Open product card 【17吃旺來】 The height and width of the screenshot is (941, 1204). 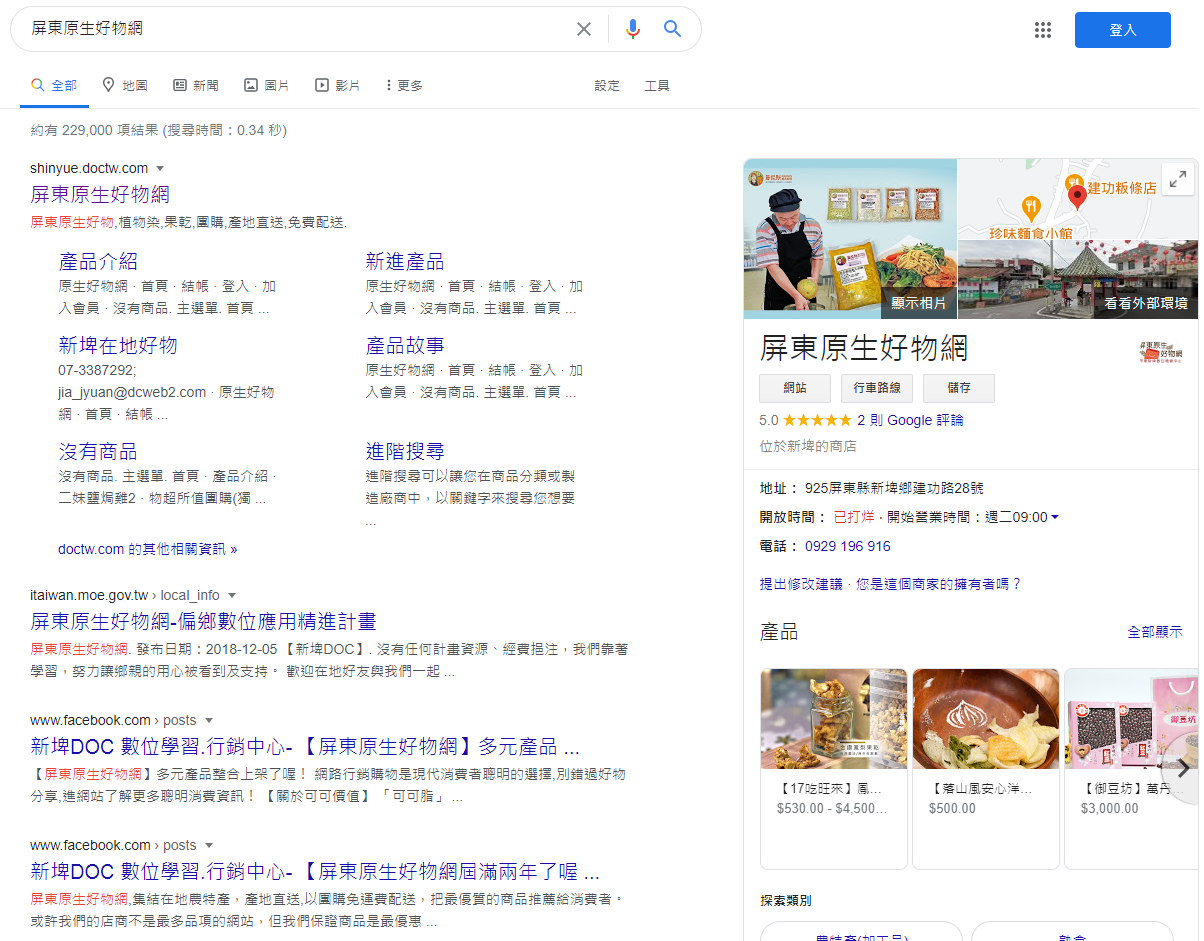click(x=834, y=768)
